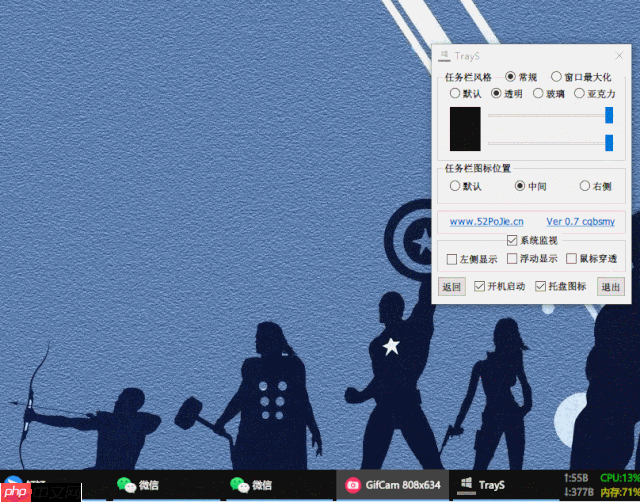Open the Ver 0.7 cqbsmy link

580,222
